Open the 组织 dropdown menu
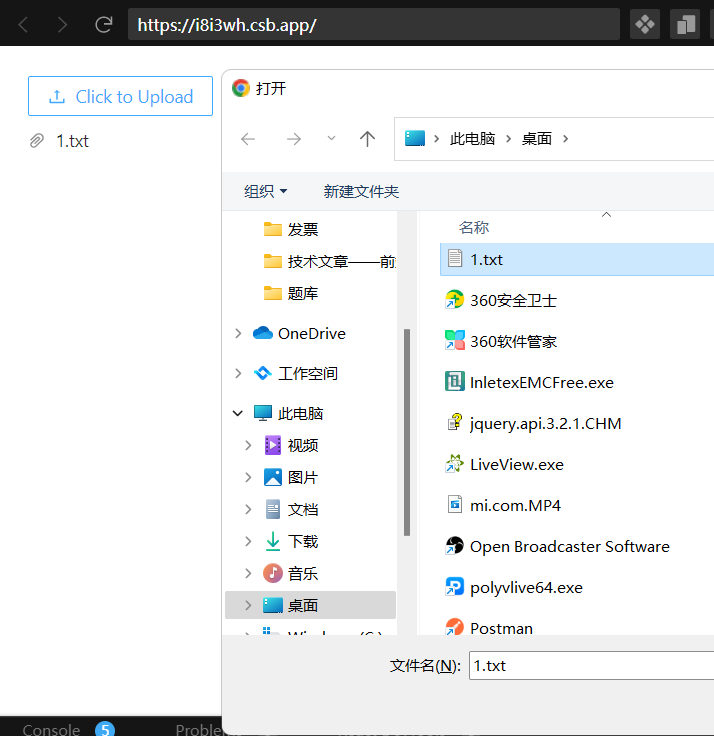Viewport: 714px width, 736px height. (x=266, y=192)
